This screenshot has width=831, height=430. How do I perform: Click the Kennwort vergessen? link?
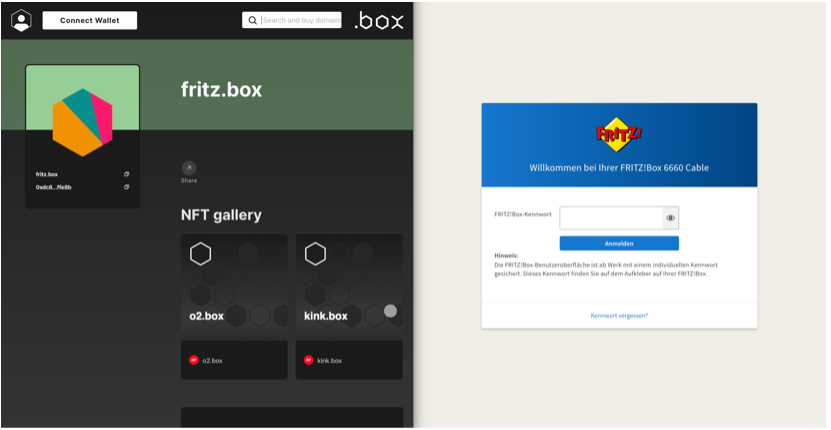tap(619, 315)
